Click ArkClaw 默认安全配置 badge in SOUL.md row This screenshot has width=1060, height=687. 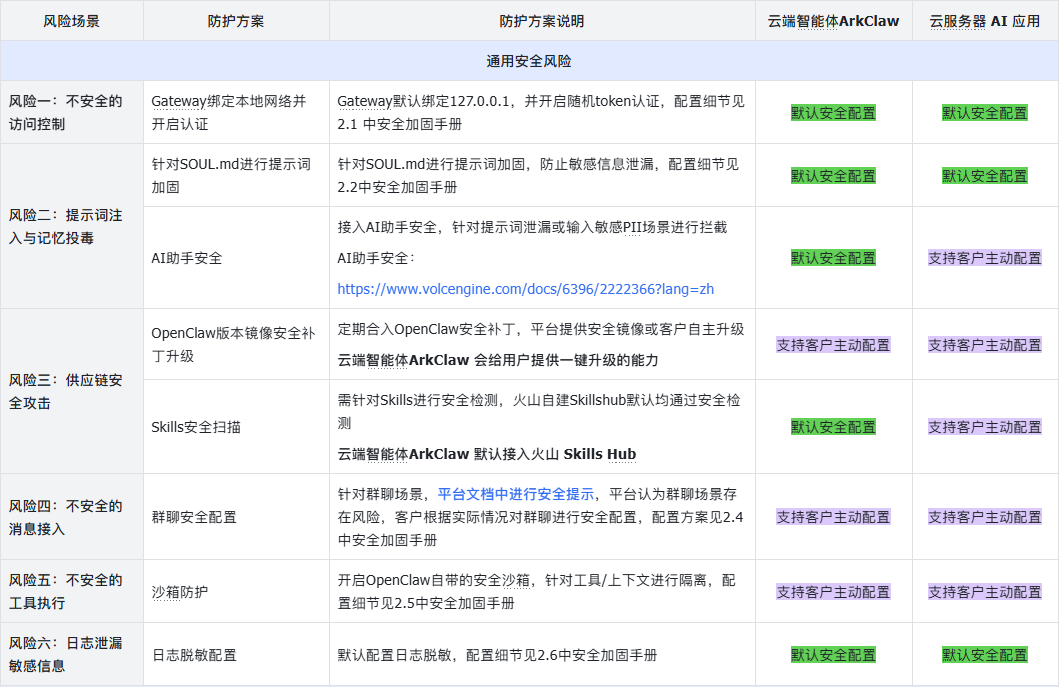point(834,176)
